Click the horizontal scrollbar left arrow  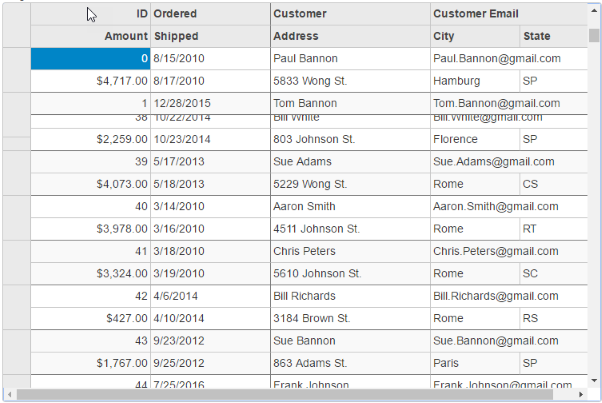tap(9, 394)
